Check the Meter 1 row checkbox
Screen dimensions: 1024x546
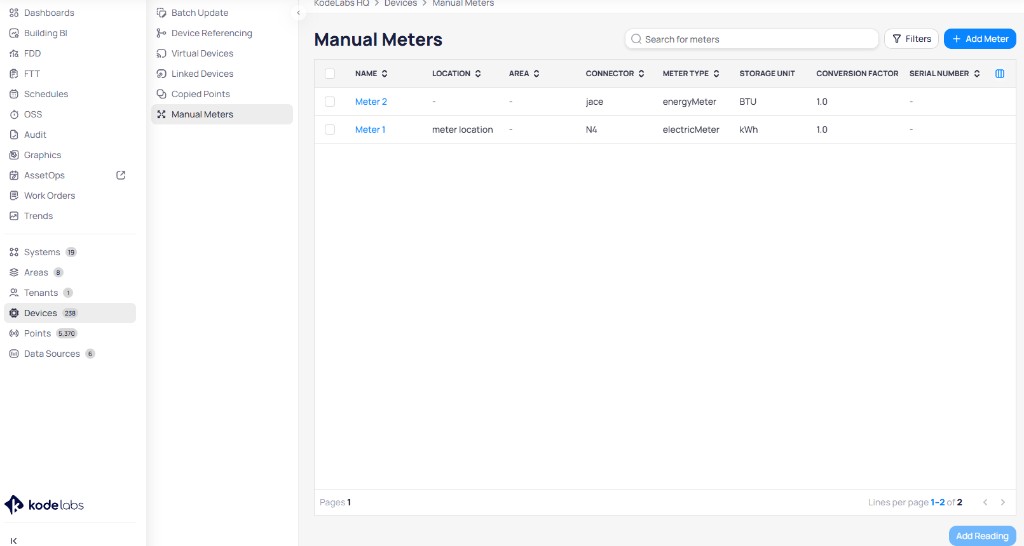(330, 130)
